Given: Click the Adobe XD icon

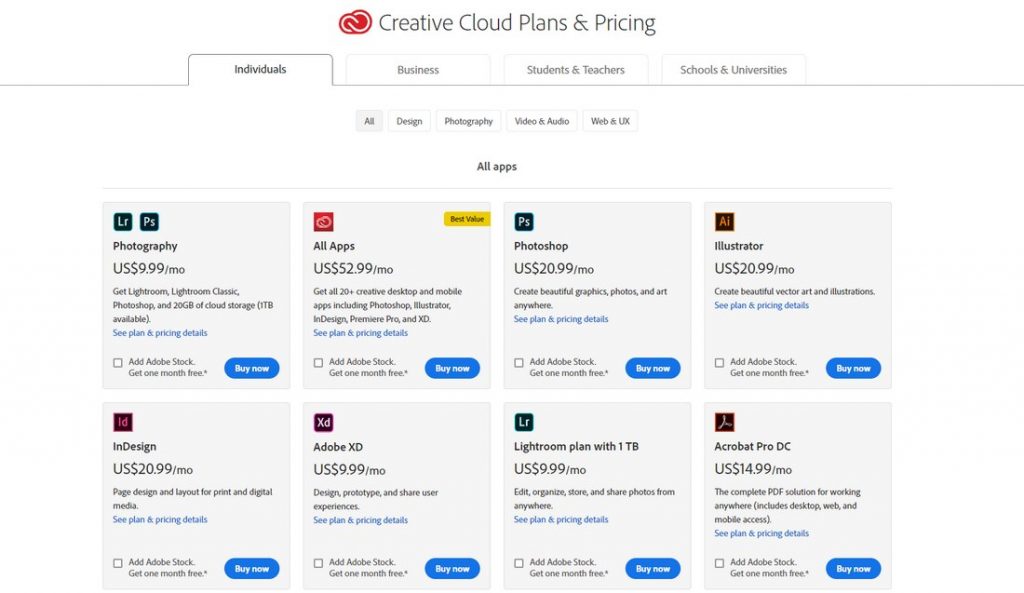Looking at the screenshot, I should [323, 422].
